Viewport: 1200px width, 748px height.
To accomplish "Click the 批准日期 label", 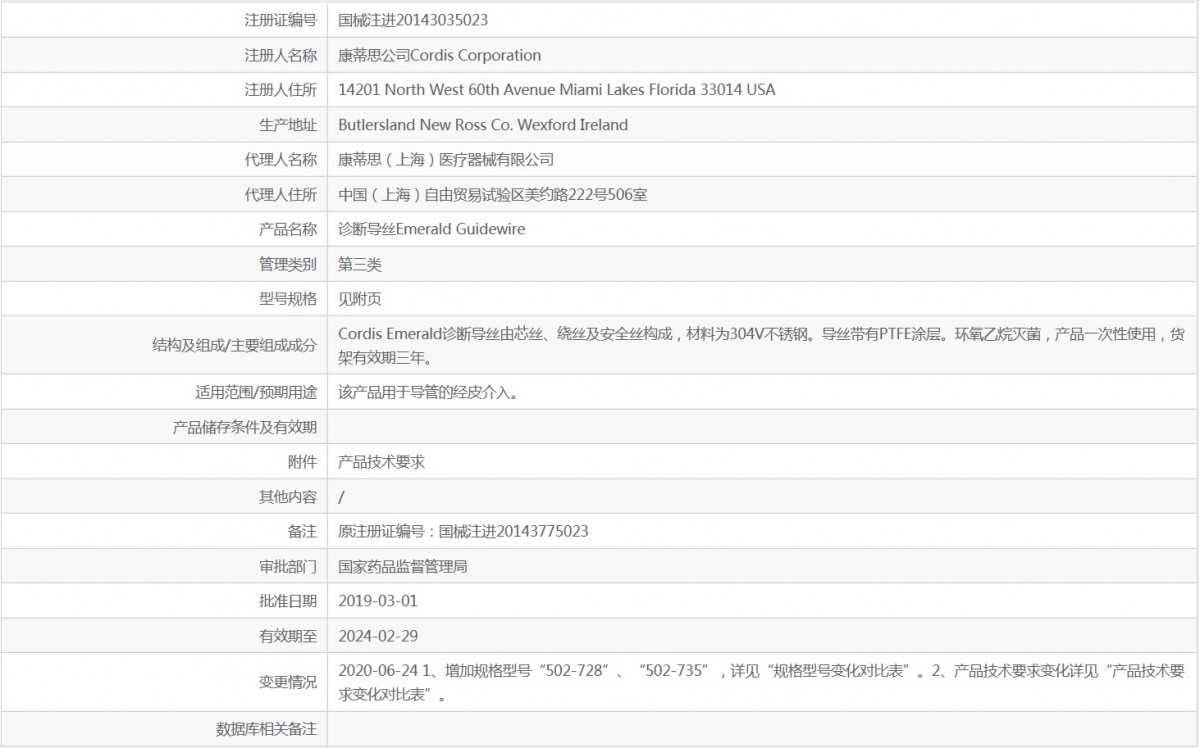I will [288, 601].
